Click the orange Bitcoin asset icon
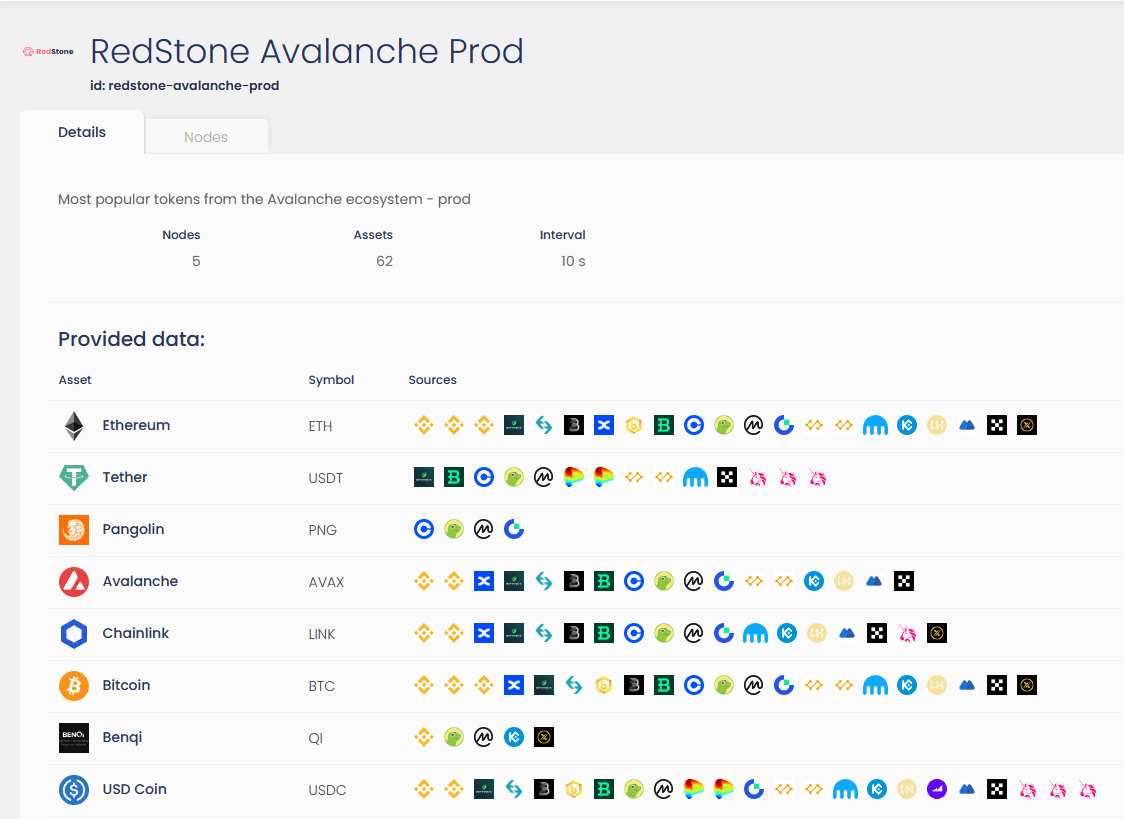This screenshot has width=1124, height=819. coord(74,686)
